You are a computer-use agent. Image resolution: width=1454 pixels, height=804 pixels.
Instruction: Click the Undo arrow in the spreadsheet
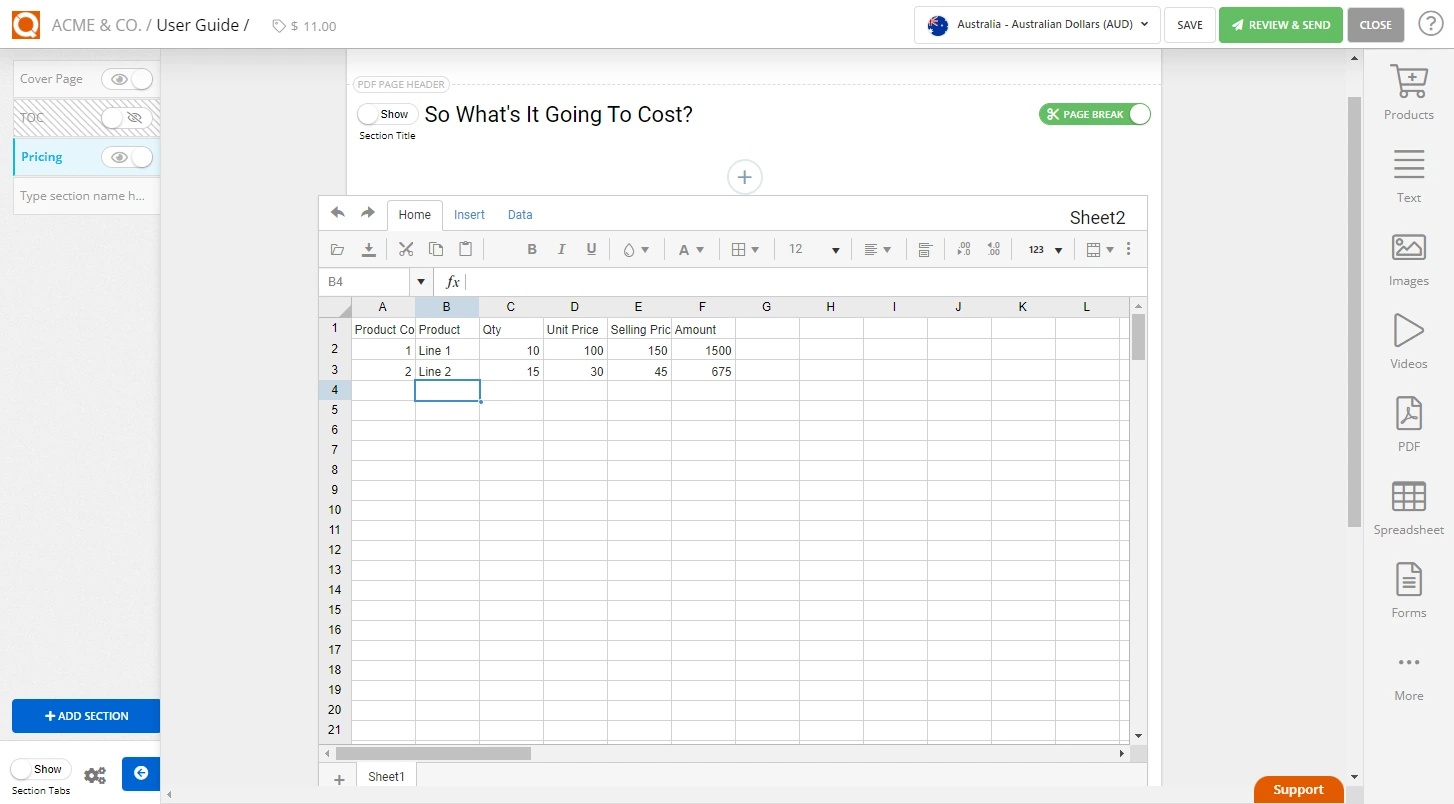pos(337,213)
